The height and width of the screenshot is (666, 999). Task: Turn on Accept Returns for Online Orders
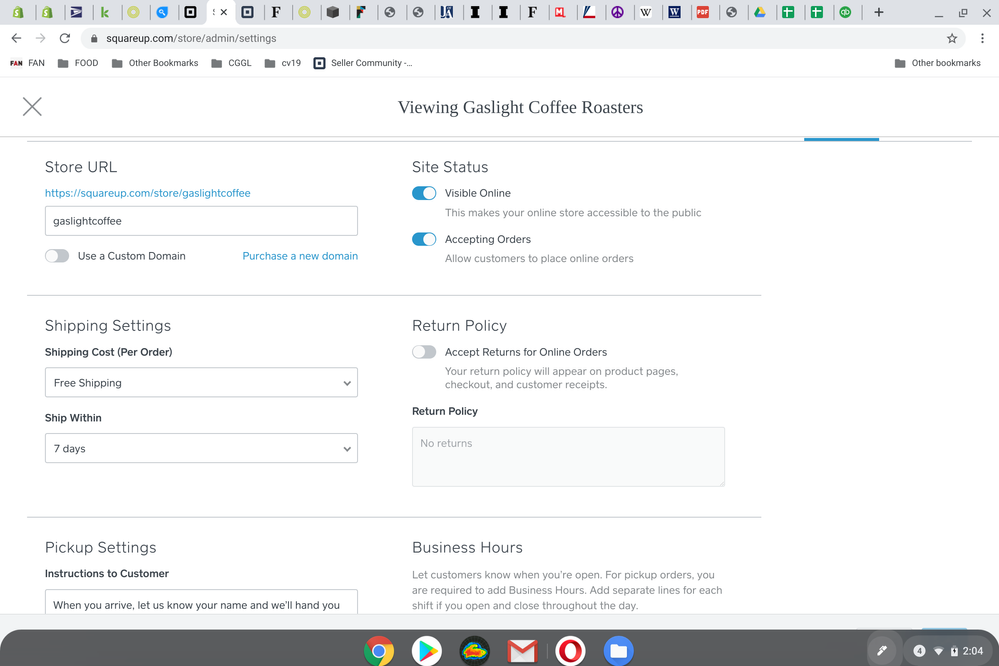click(x=424, y=352)
